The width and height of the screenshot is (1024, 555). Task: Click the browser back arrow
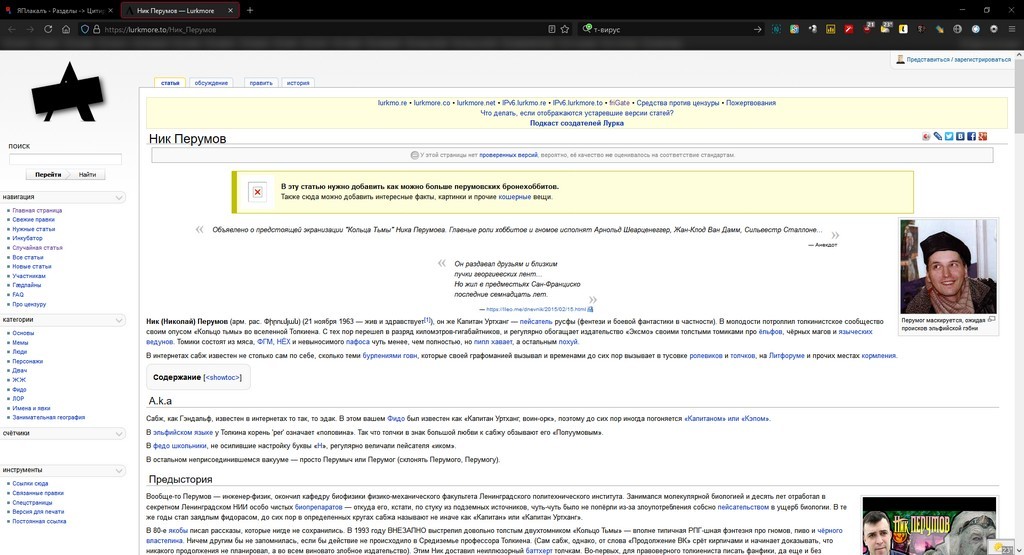click(x=11, y=29)
